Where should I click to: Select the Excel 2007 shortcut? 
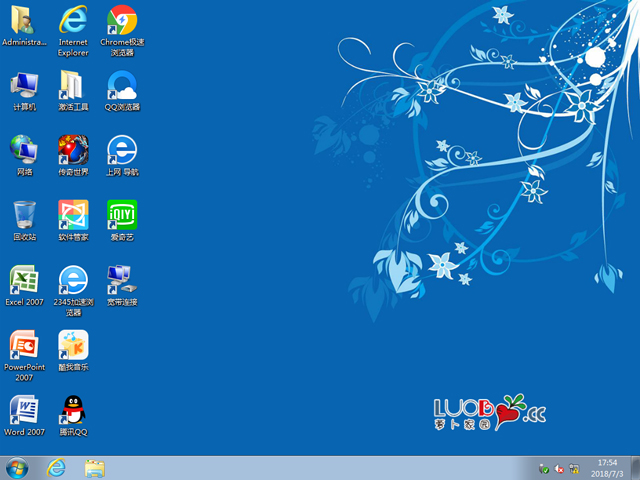24,280
